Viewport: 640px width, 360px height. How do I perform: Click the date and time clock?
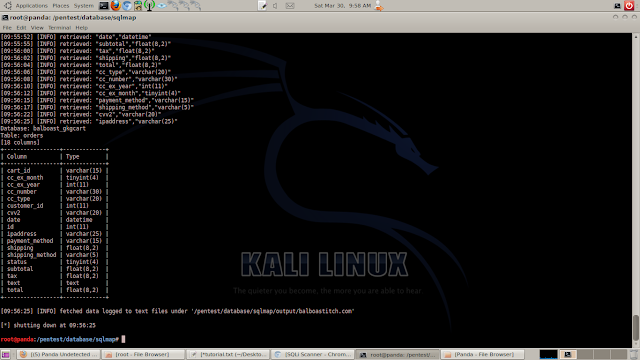point(342,6)
